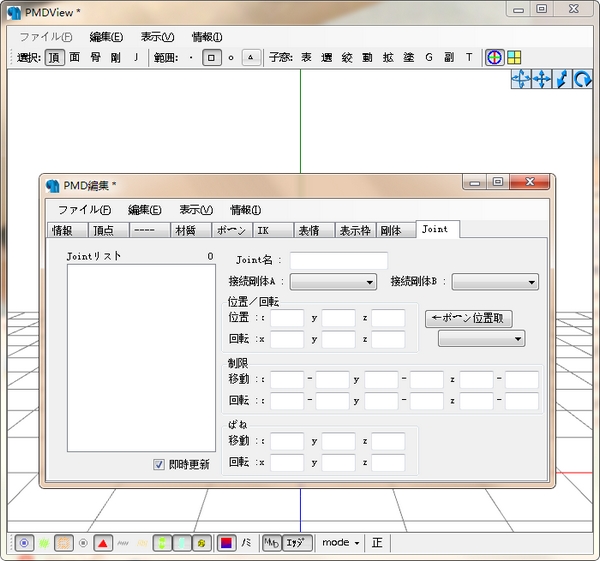Toggle the 頂 vertex selection button
This screenshot has width=600, height=561.
coord(54,58)
